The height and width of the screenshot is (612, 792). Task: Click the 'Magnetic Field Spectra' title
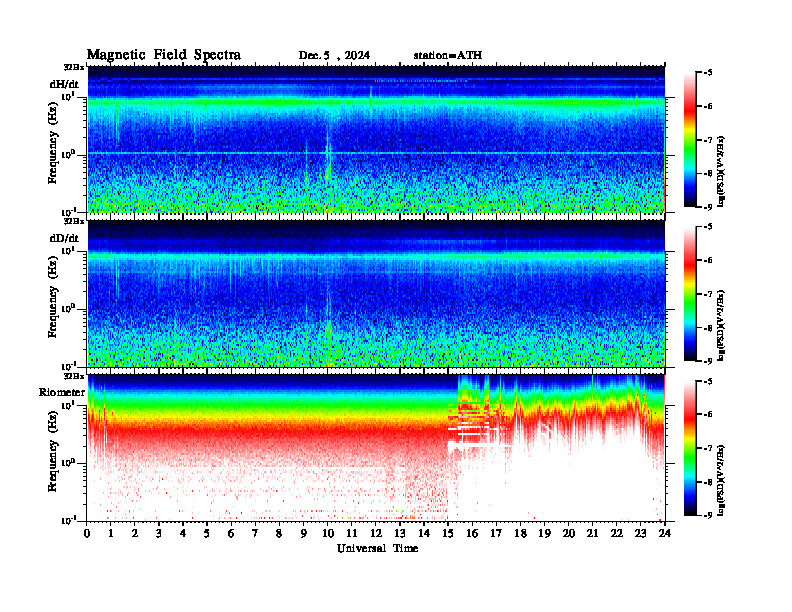[164, 55]
